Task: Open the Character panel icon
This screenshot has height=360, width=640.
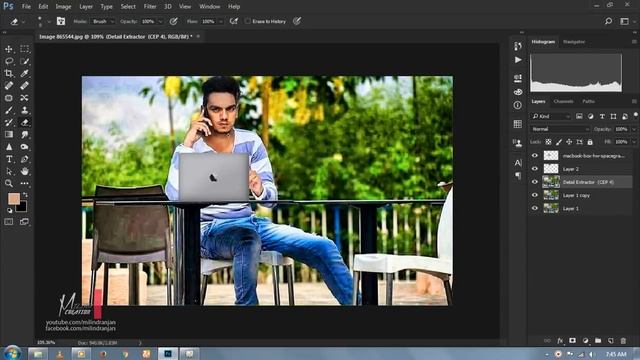Action: click(518, 162)
